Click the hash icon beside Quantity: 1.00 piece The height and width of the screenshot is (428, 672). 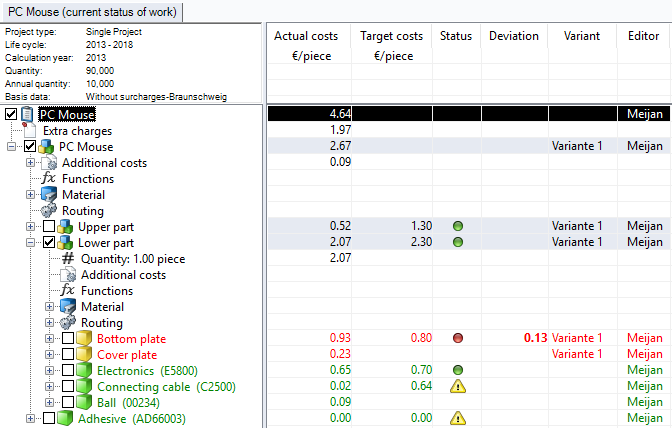(x=68, y=259)
